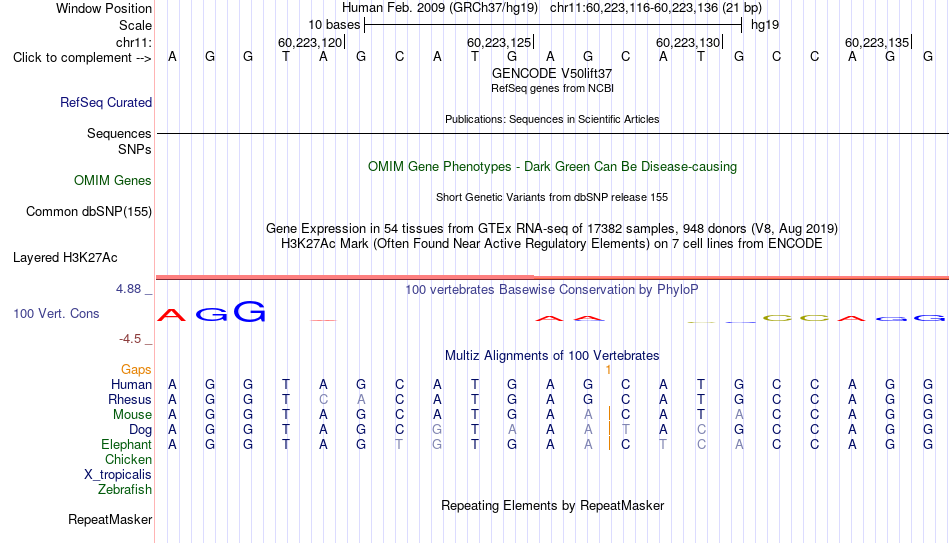Click the SNPs track label
950x543 pixels.
coord(135,150)
